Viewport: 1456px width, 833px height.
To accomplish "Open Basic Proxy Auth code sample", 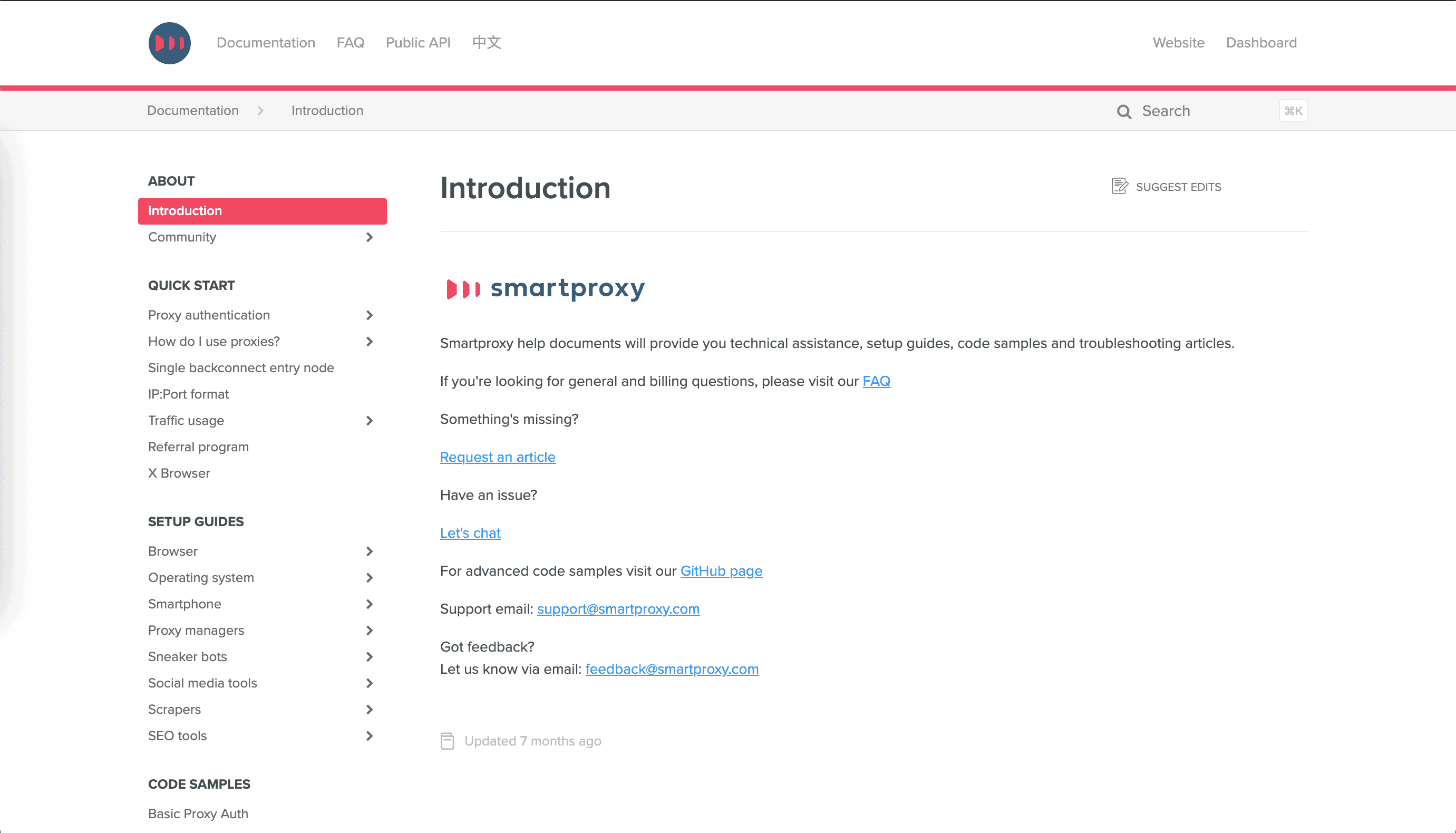I will coord(198,814).
